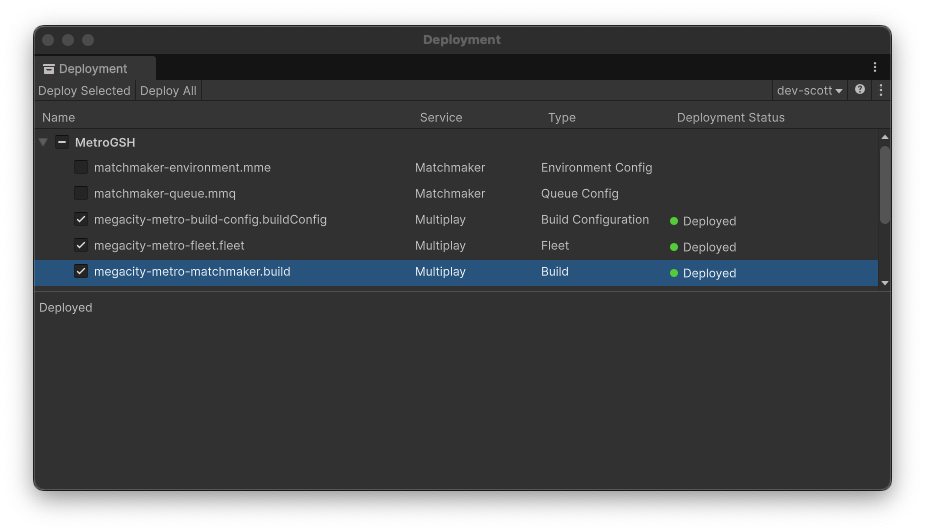
Task: Select the megacity-metro-matchmaker.build file name
Action: pos(192,271)
